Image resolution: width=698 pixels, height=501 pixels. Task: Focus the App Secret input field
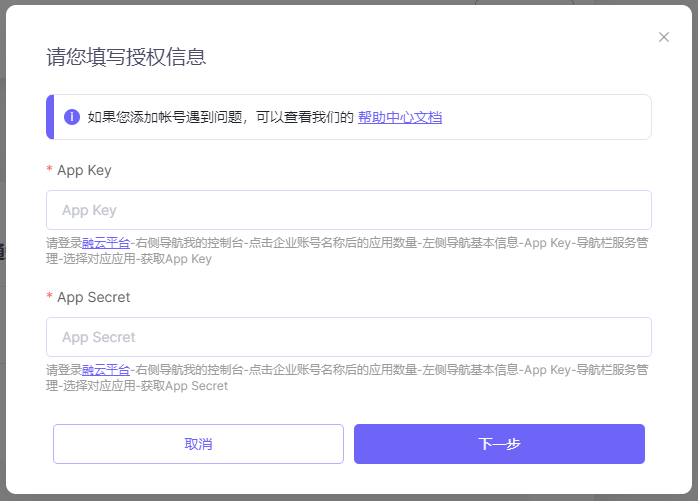click(349, 337)
